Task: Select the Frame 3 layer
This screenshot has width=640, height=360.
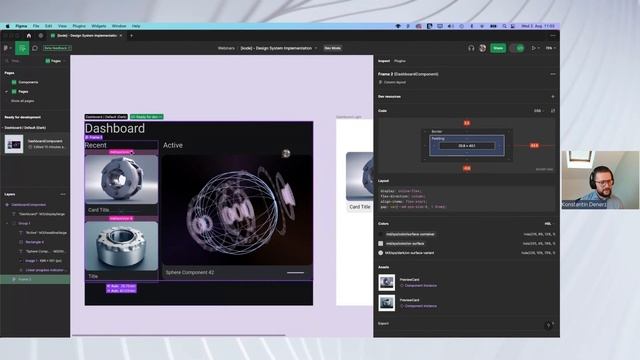Action: (35, 279)
